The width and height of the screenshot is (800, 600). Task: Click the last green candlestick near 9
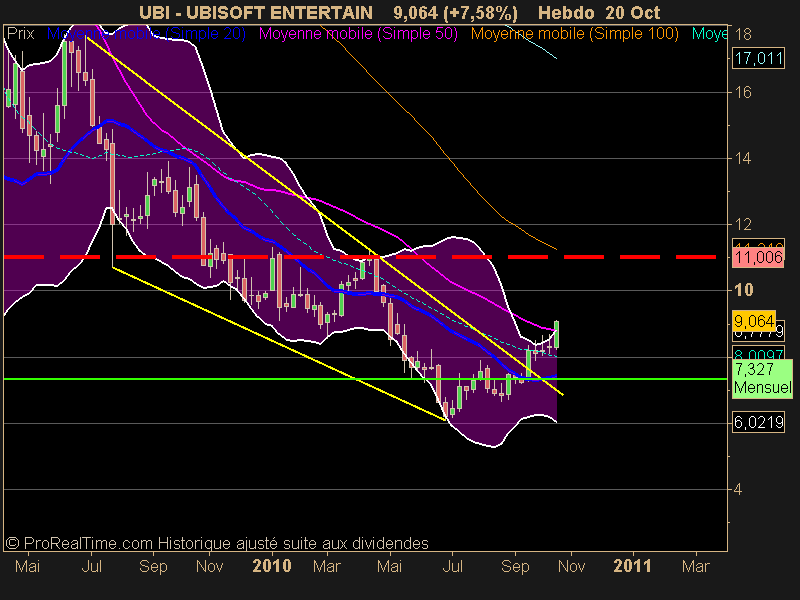click(557, 334)
